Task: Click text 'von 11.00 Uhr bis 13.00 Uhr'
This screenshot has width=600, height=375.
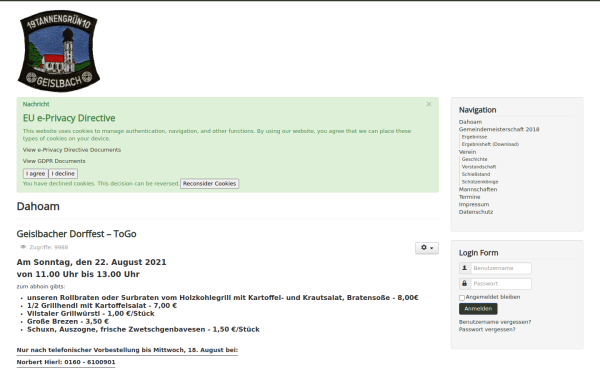Action: pyautogui.click(x=78, y=274)
